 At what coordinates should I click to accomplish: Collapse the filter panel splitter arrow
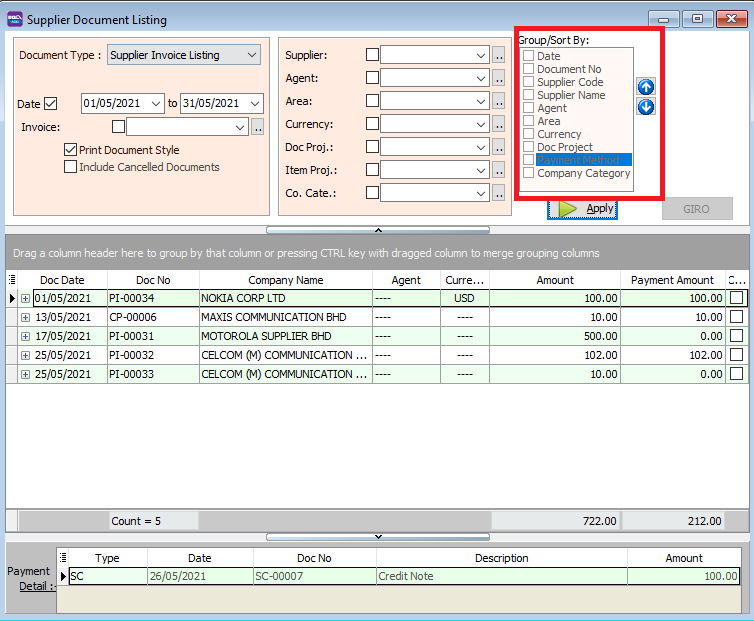coord(377,230)
